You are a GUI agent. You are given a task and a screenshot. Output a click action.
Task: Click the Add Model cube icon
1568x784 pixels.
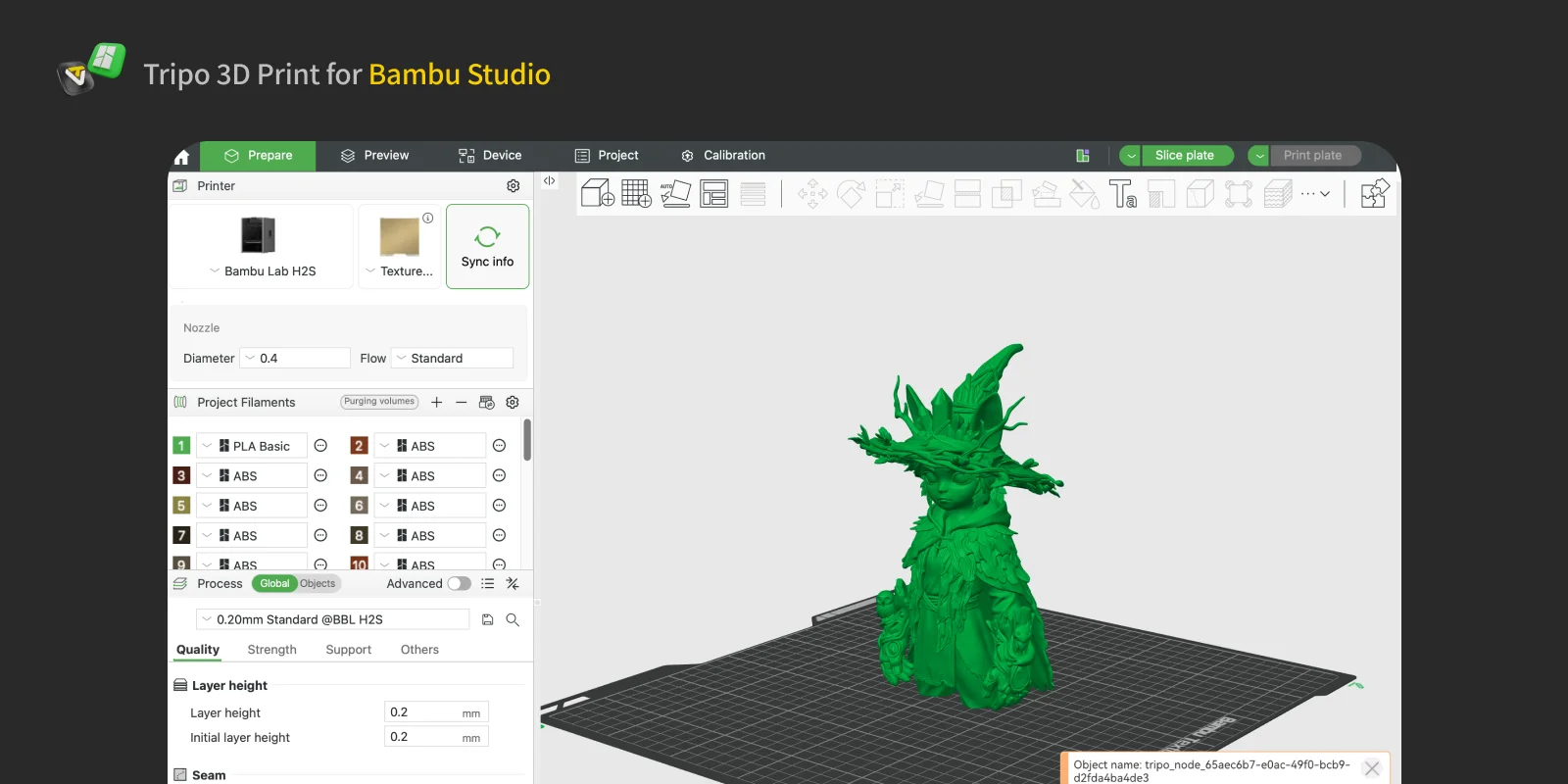coord(597,193)
